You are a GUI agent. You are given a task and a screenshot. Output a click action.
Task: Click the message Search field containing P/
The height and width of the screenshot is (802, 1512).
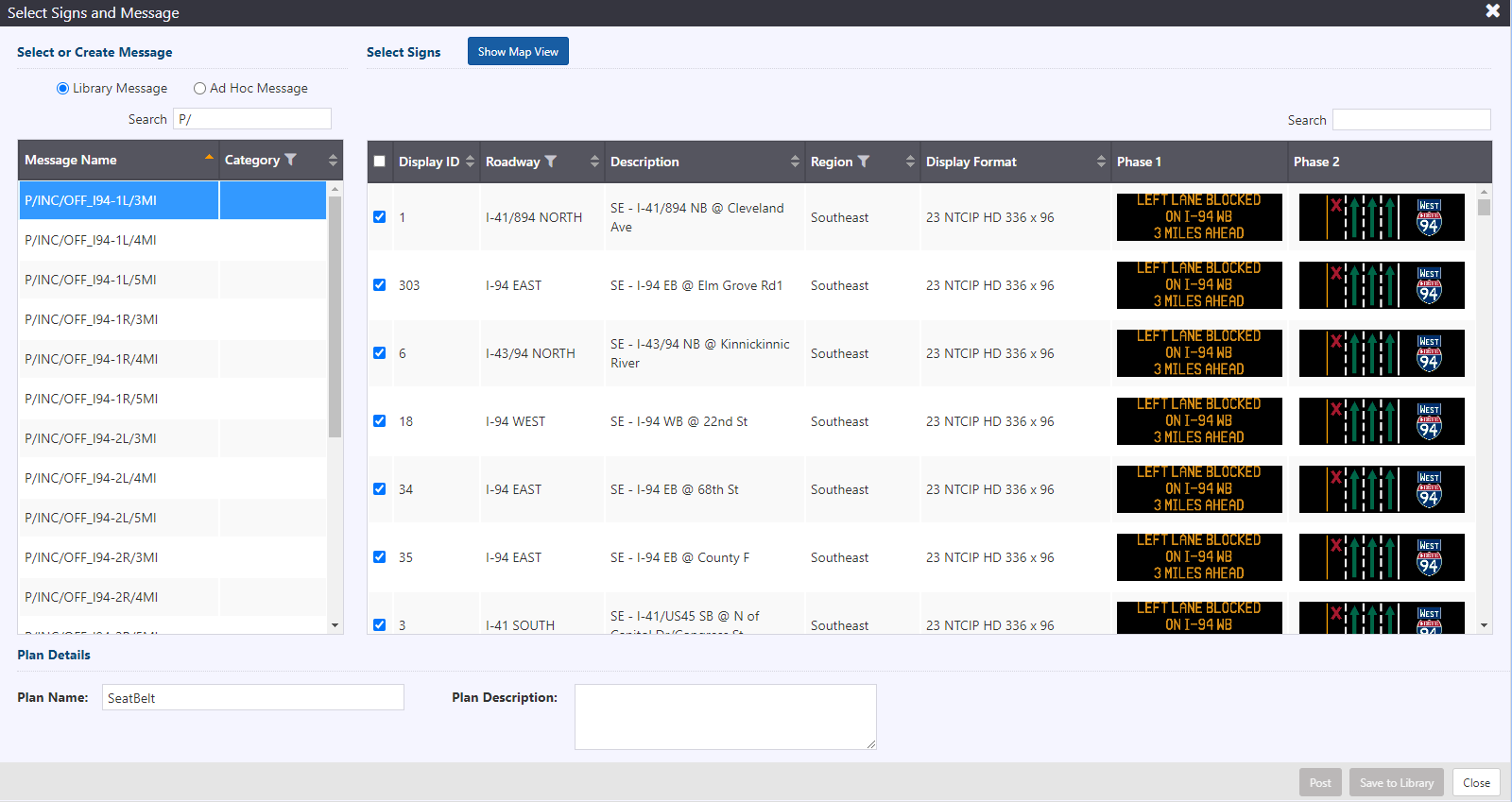[x=252, y=119]
